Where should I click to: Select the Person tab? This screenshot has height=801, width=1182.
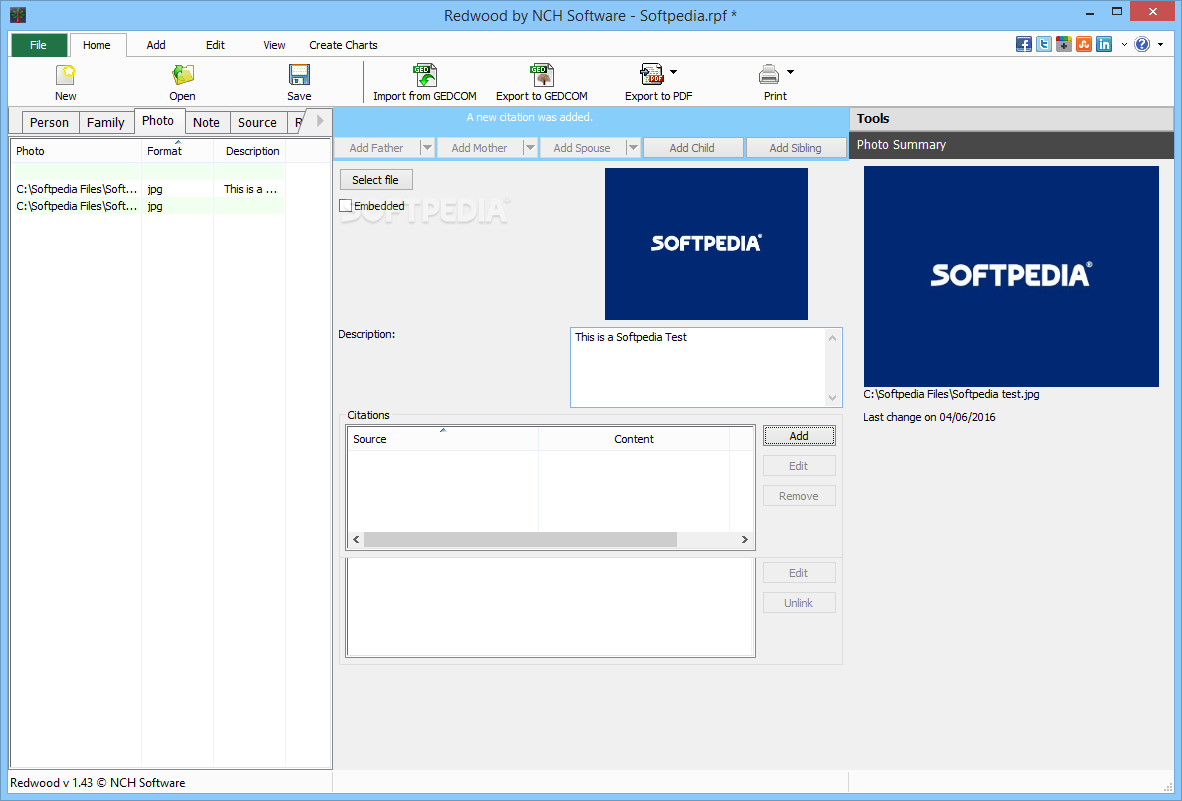(50, 122)
